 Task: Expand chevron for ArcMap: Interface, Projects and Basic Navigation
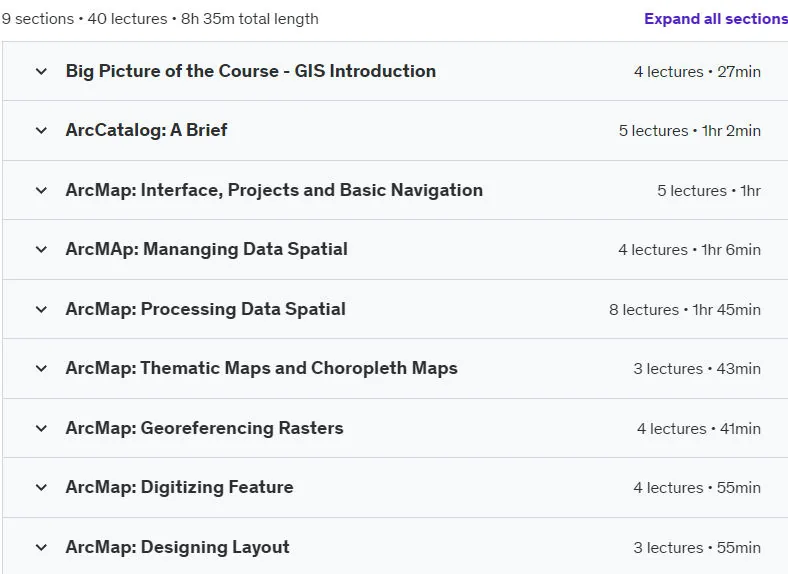[41, 190]
